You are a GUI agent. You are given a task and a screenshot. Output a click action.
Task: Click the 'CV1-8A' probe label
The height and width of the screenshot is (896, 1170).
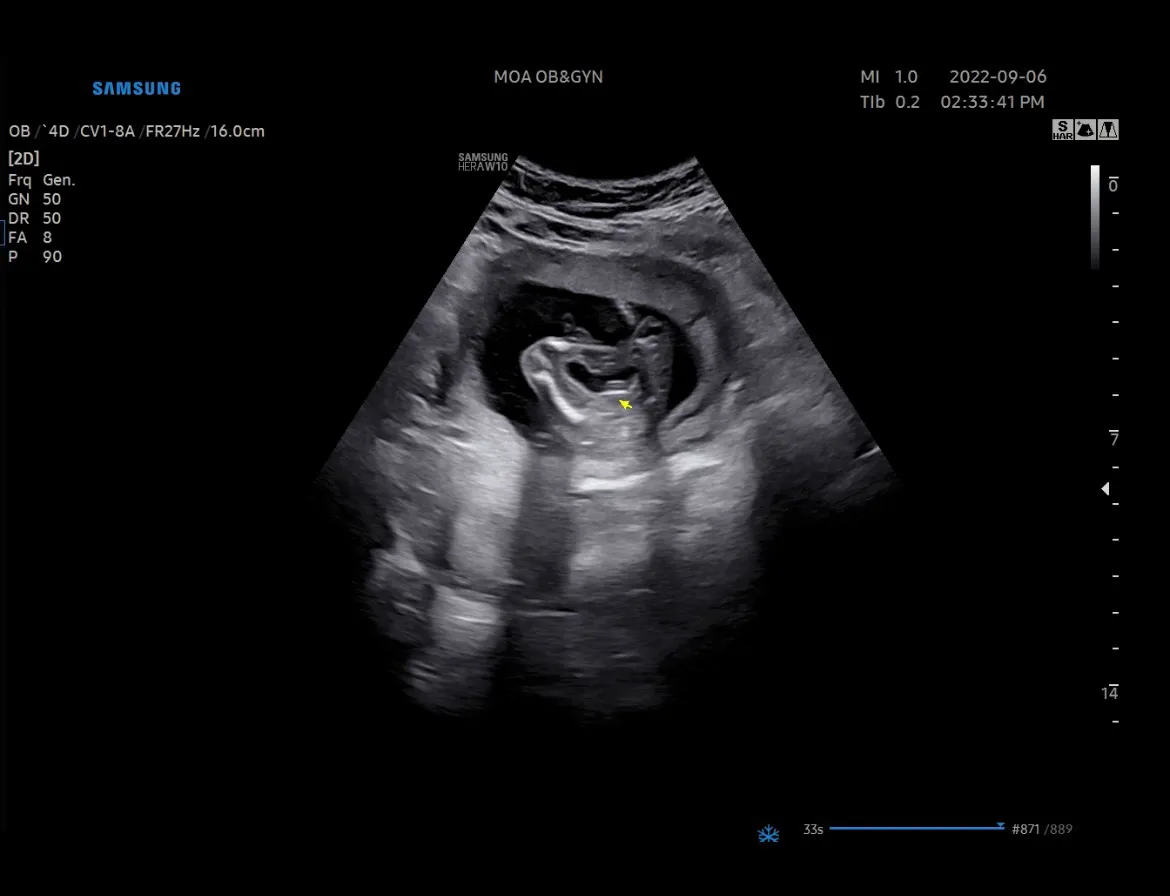click(x=107, y=131)
